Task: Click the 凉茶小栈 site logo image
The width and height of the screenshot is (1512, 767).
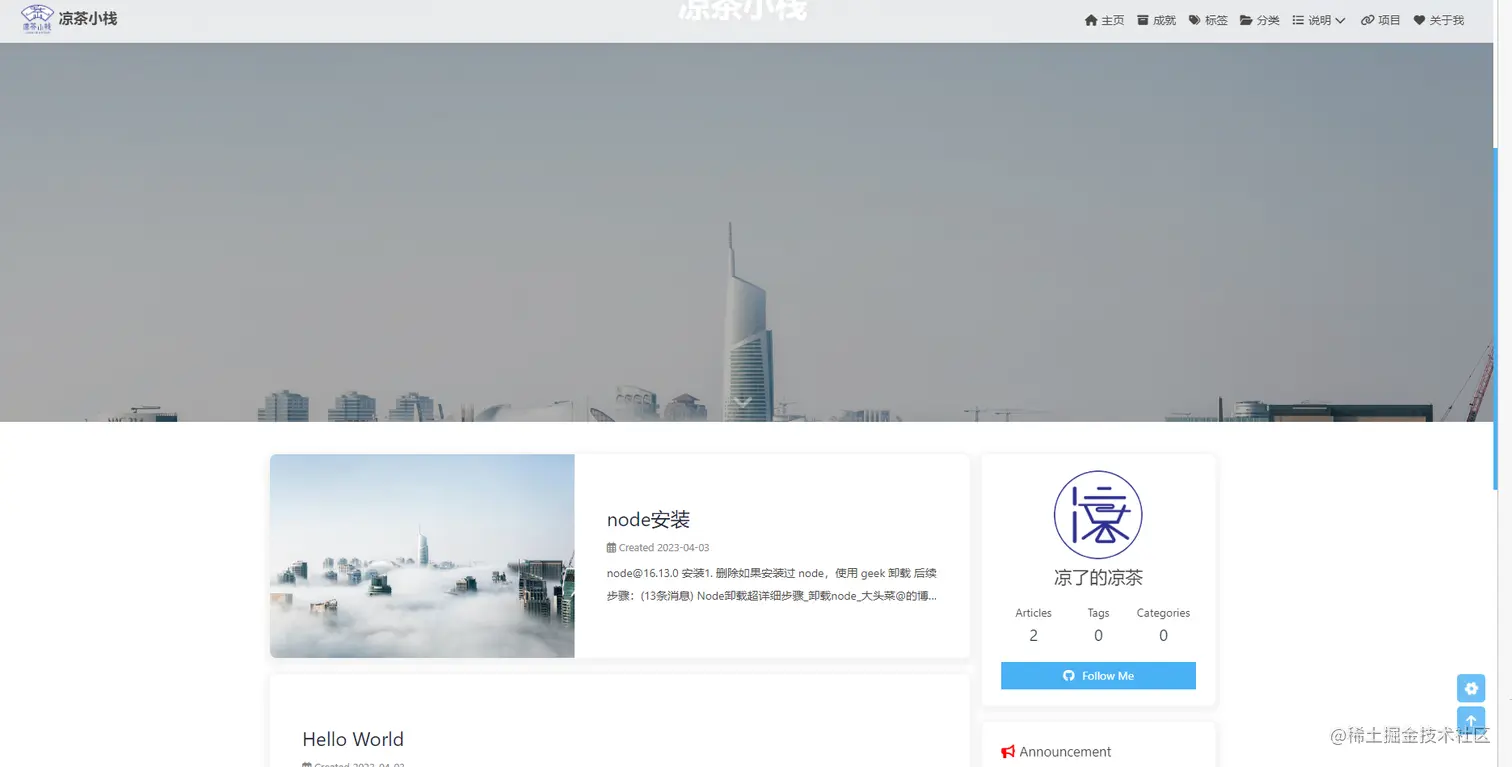Action: (x=38, y=18)
